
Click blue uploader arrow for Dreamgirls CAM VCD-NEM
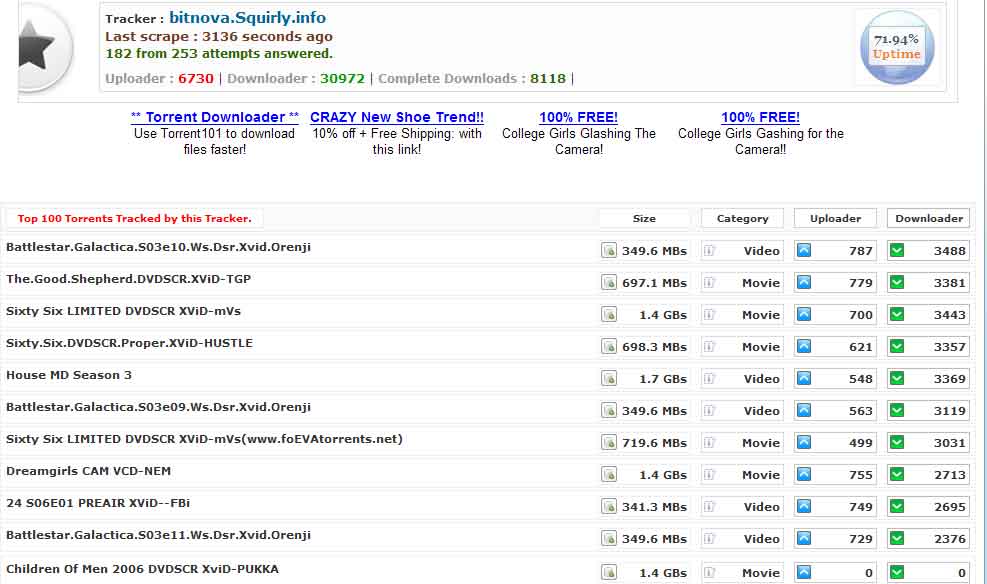tap(804, 474)
